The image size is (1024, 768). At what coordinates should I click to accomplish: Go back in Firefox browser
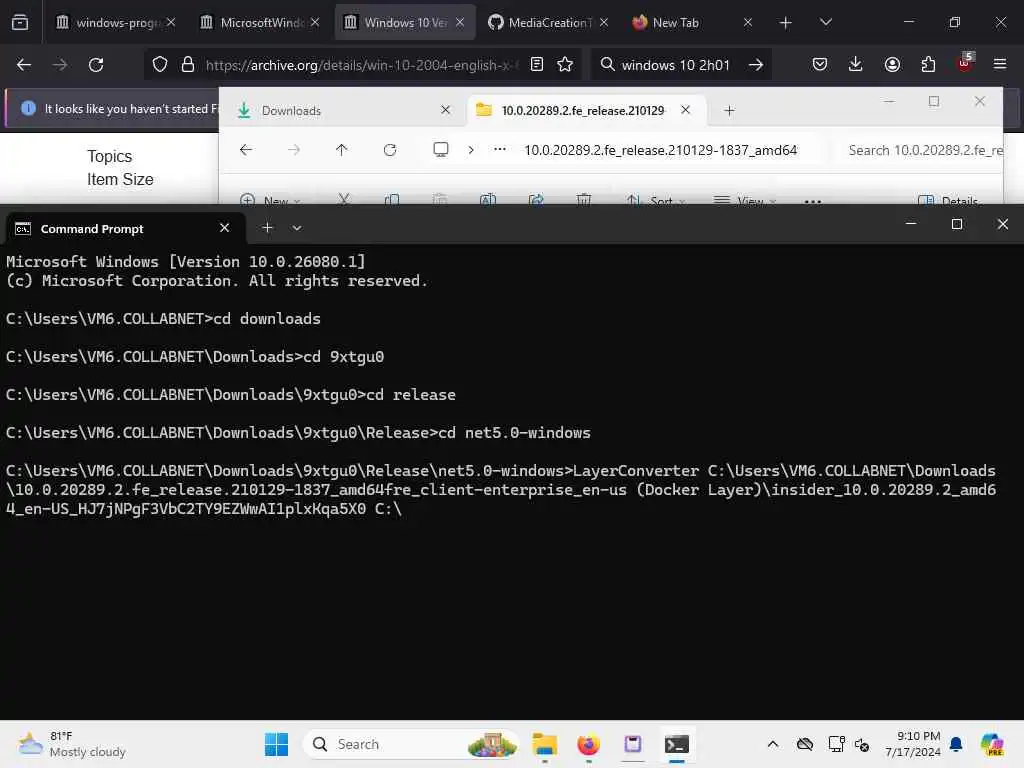(24, 65)
